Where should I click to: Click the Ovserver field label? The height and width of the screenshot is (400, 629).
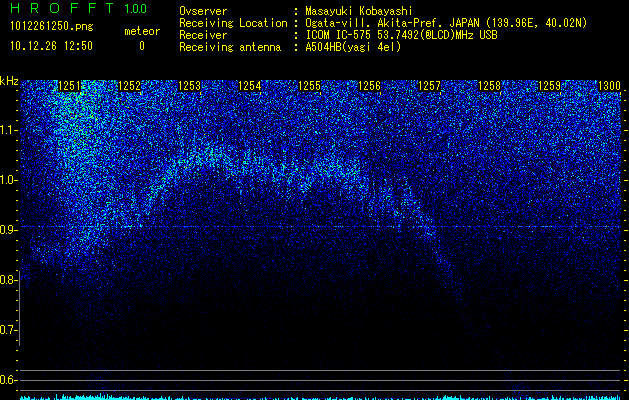203,11
